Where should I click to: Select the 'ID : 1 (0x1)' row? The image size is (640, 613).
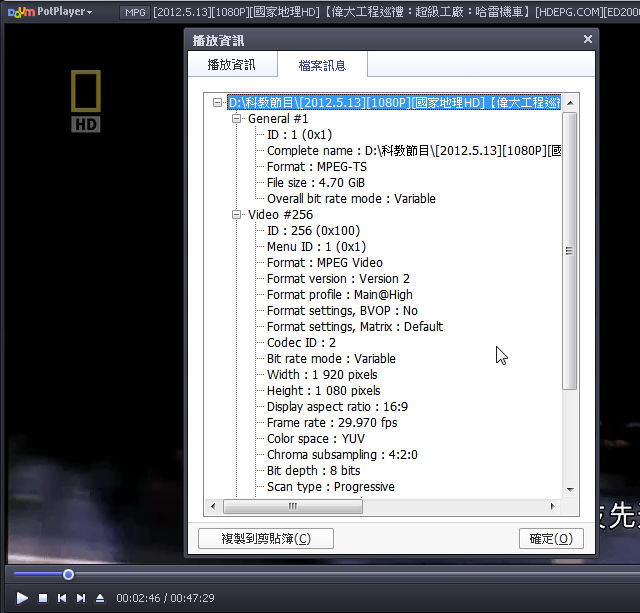(x=299, y=135)
